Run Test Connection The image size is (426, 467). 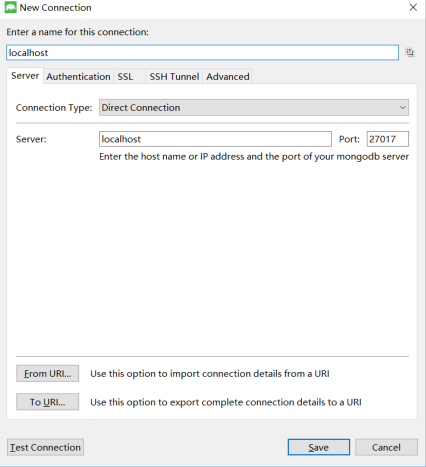pos(45,447)
